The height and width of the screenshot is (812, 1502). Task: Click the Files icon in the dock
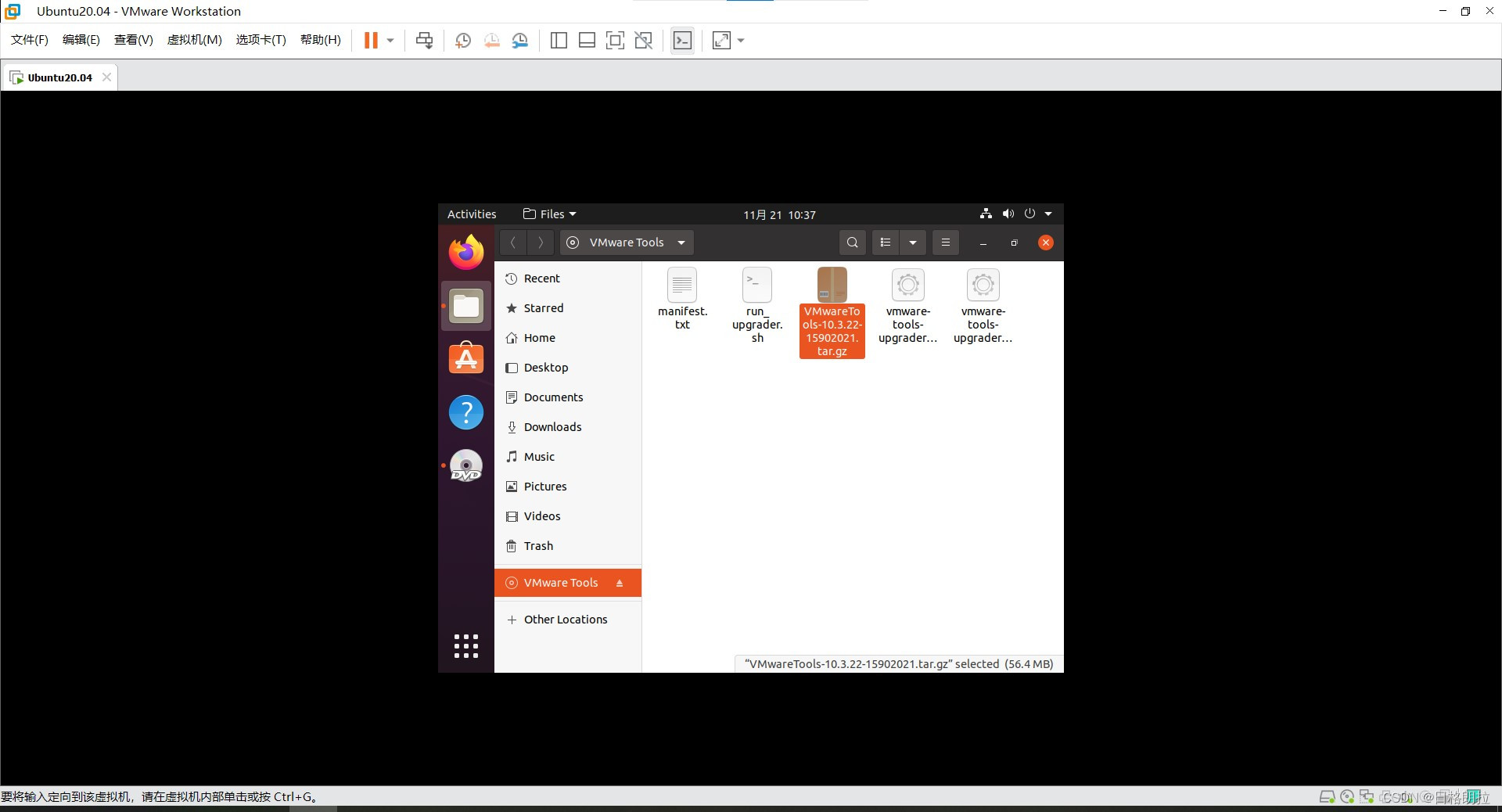466,306
